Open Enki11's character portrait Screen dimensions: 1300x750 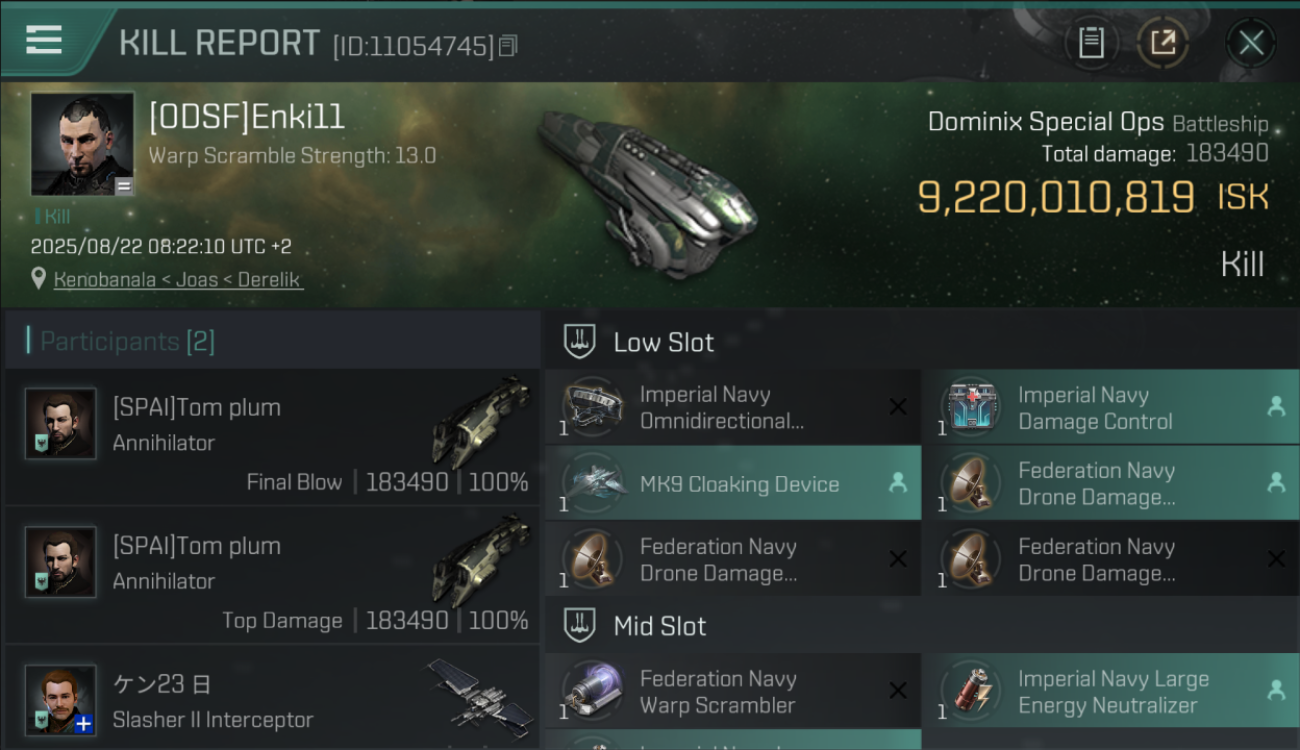point(82,144)
